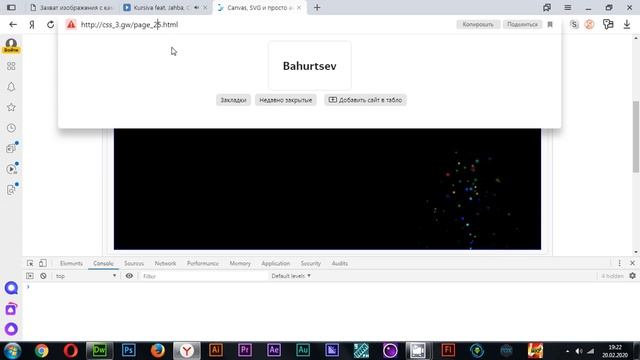Launch Dreamweaver from the taskbar

(99, 351)
